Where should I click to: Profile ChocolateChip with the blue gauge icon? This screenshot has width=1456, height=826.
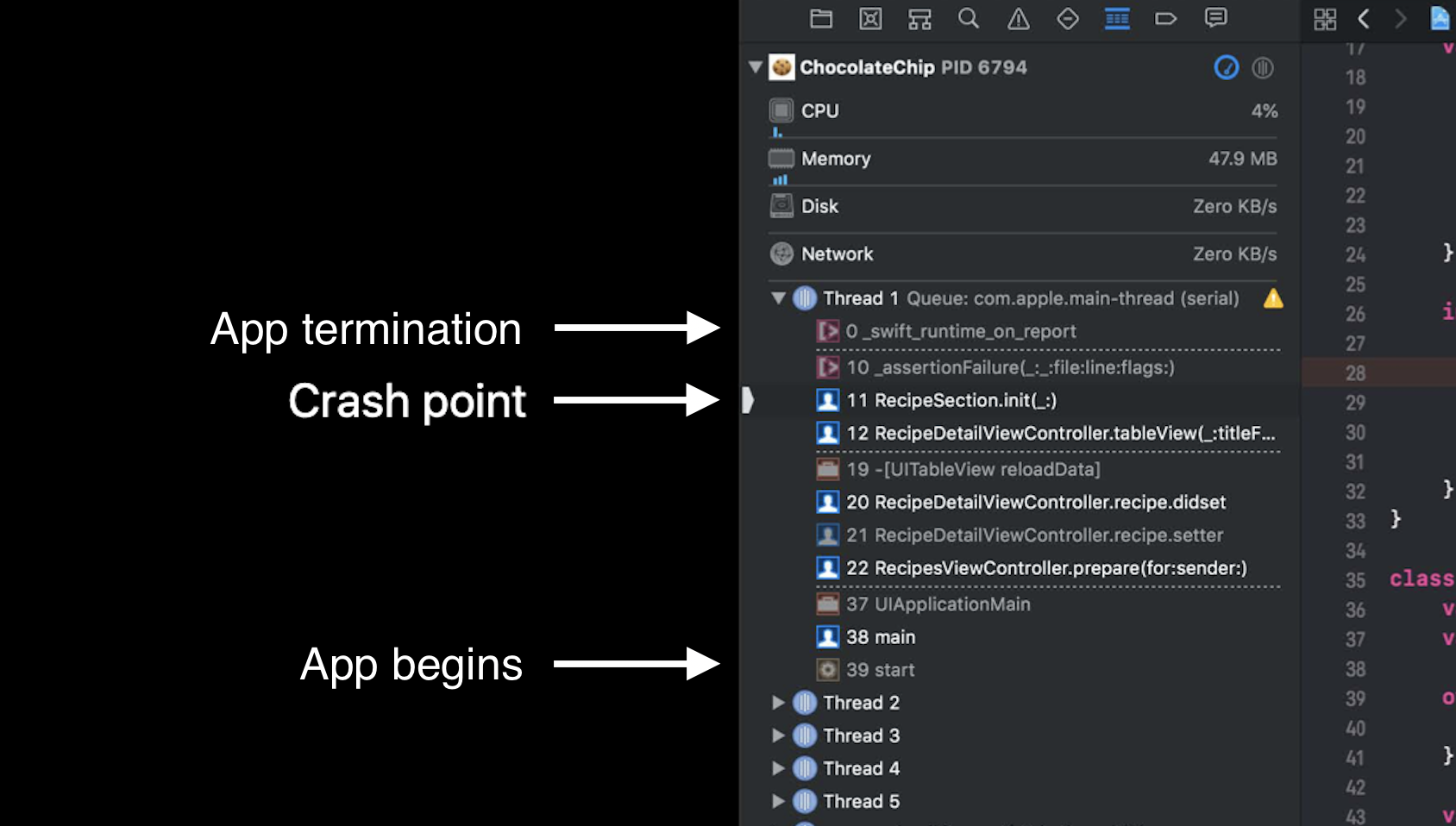1227,67
